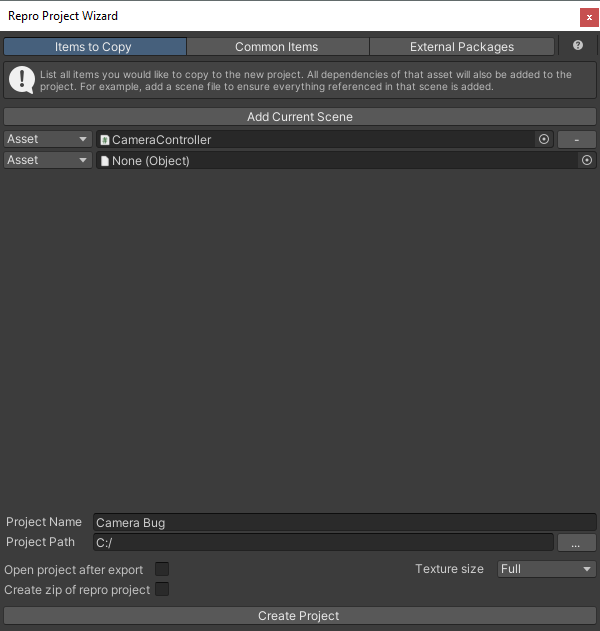Click the Project Name input field

click(344, 522)
